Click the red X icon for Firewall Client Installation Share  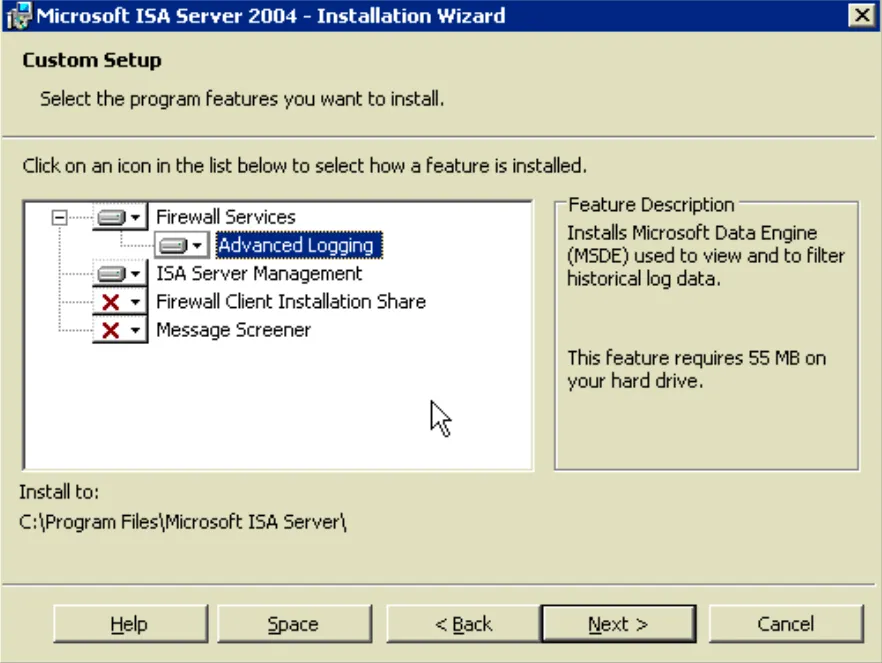pos(110,302)
